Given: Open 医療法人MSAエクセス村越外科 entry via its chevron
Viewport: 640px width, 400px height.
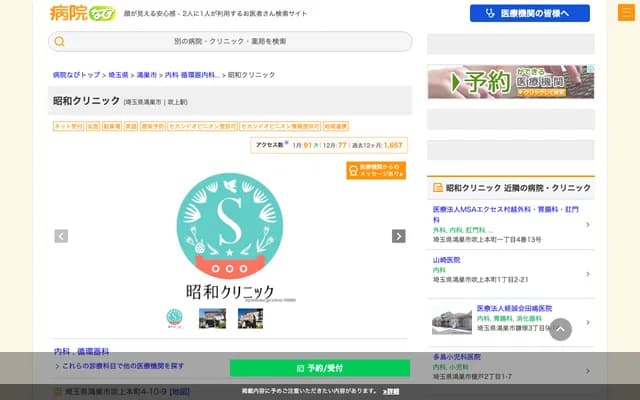Looking at the screenshot, I should pyautogui.click(x=588, y=224).
